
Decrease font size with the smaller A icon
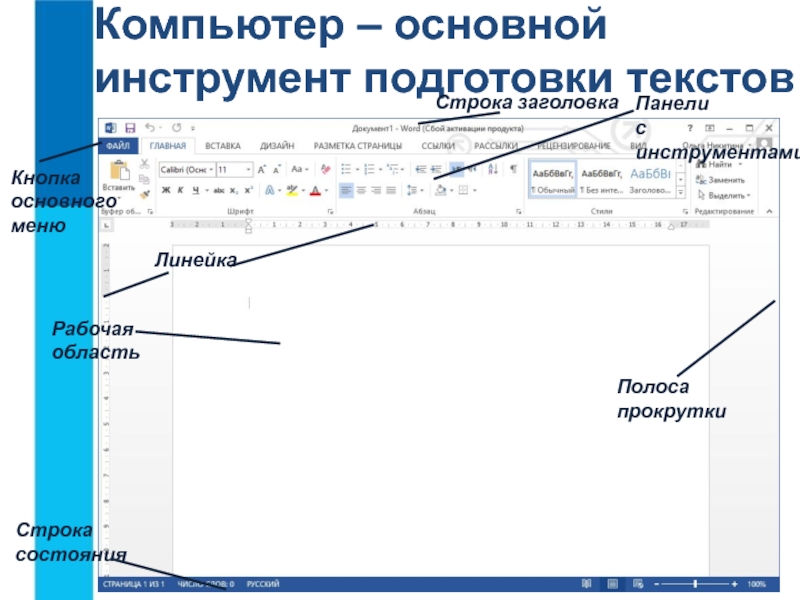pyautogui.click(x=277, y=169)
